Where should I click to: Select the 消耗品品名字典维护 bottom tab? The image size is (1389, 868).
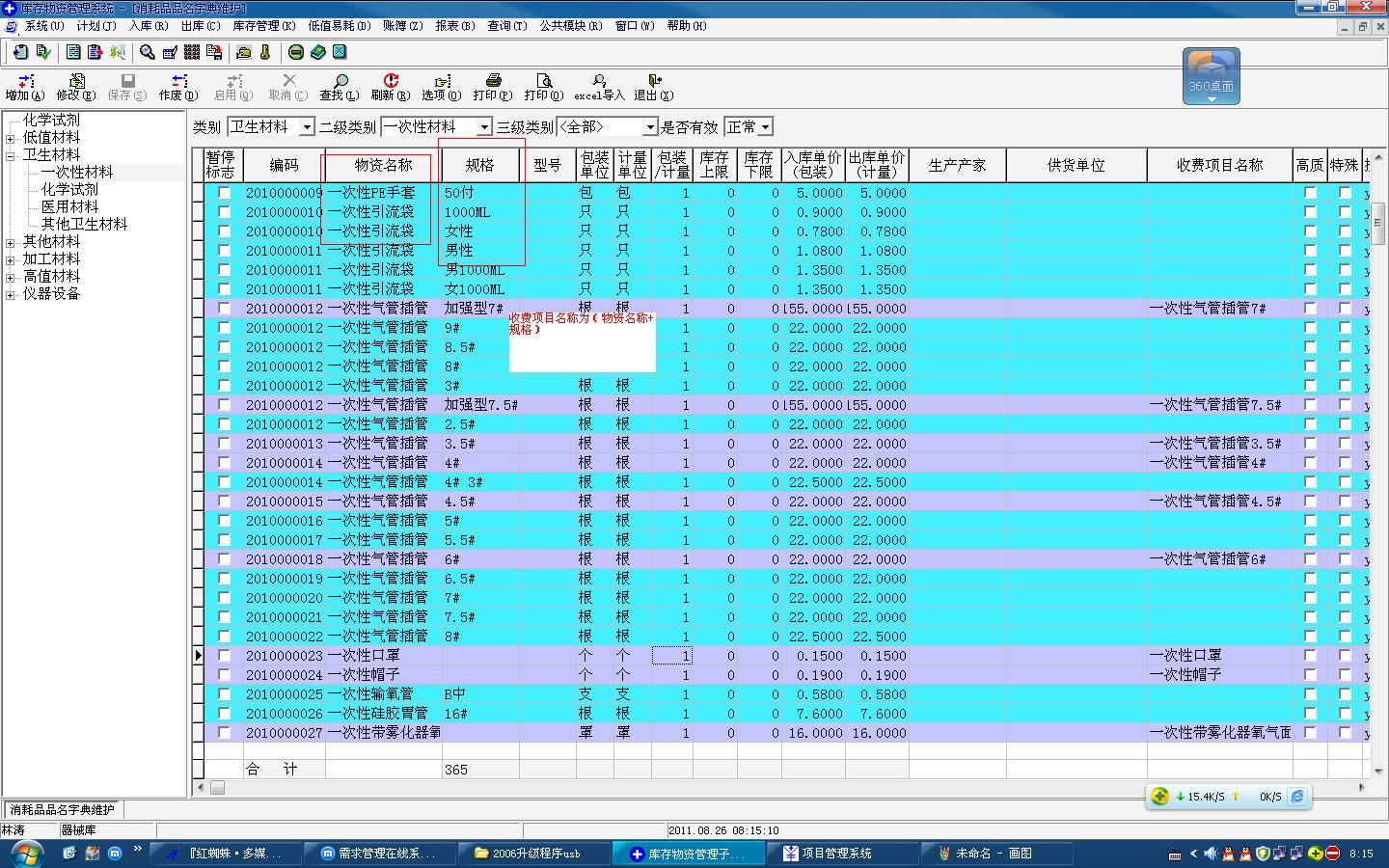tap(64, 810)
